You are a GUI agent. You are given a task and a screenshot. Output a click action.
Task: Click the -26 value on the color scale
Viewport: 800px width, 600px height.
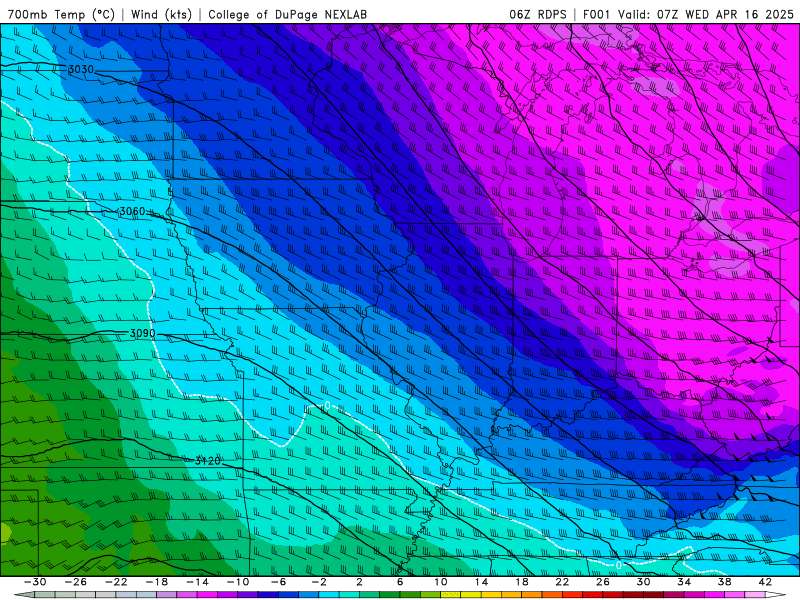[x=76, y=582]
